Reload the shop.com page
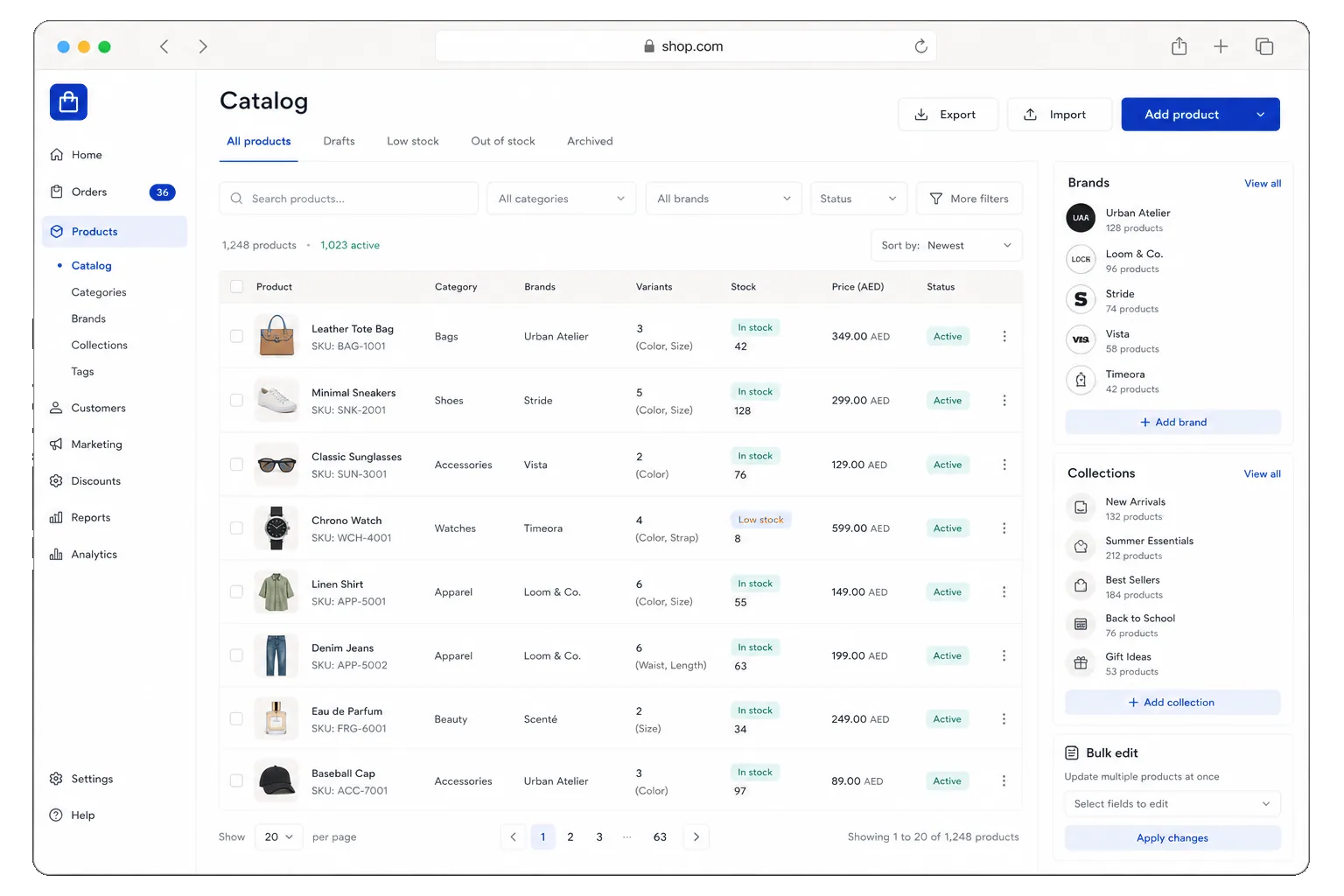This screenshot has width=1344, height=896. tap(920, 46)
